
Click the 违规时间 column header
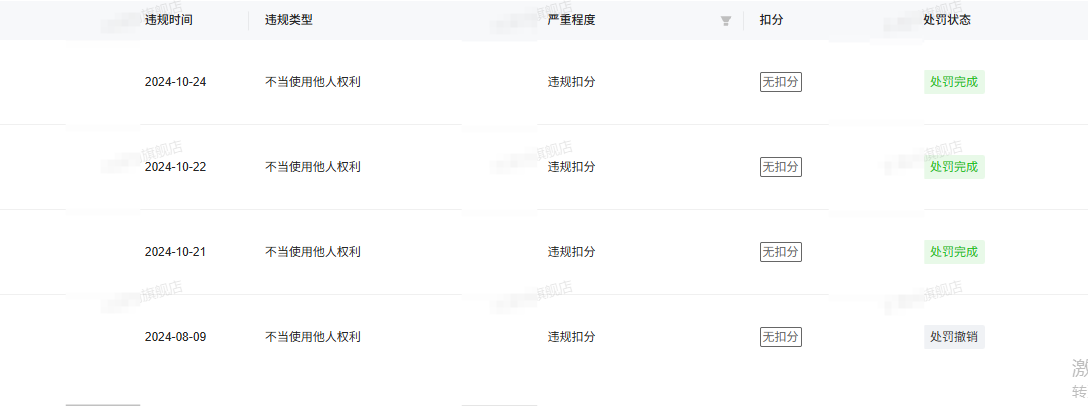point(168,20)
